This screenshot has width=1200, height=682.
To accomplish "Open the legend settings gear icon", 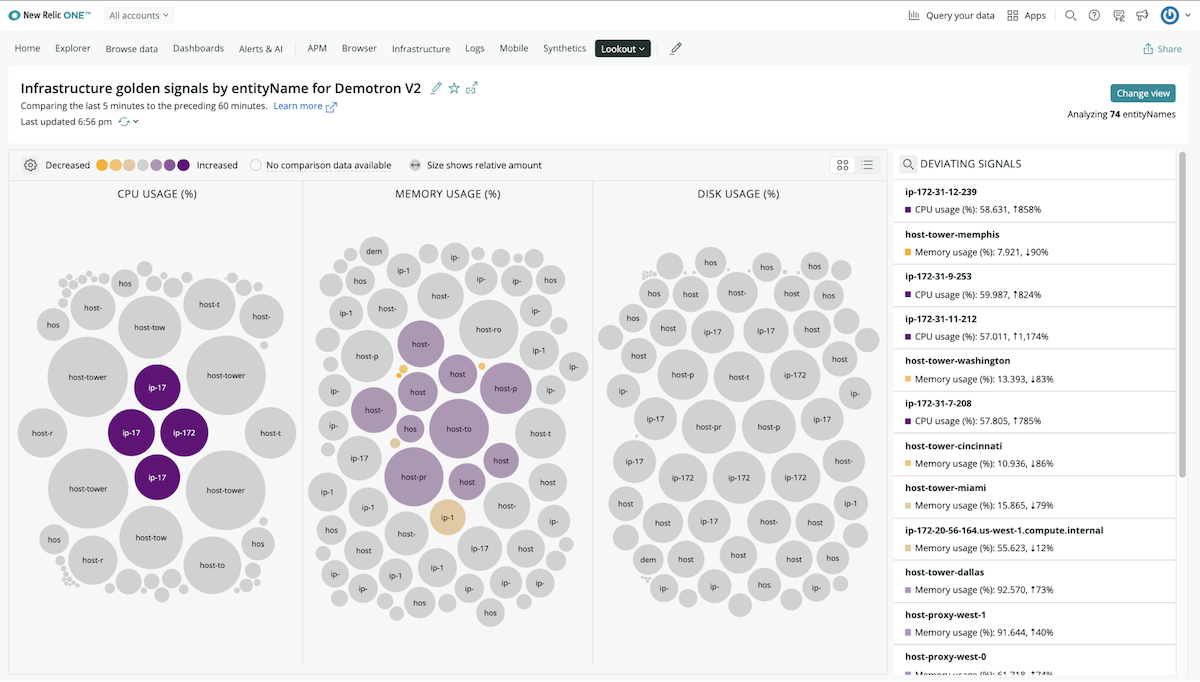I will tap(31, 165).
